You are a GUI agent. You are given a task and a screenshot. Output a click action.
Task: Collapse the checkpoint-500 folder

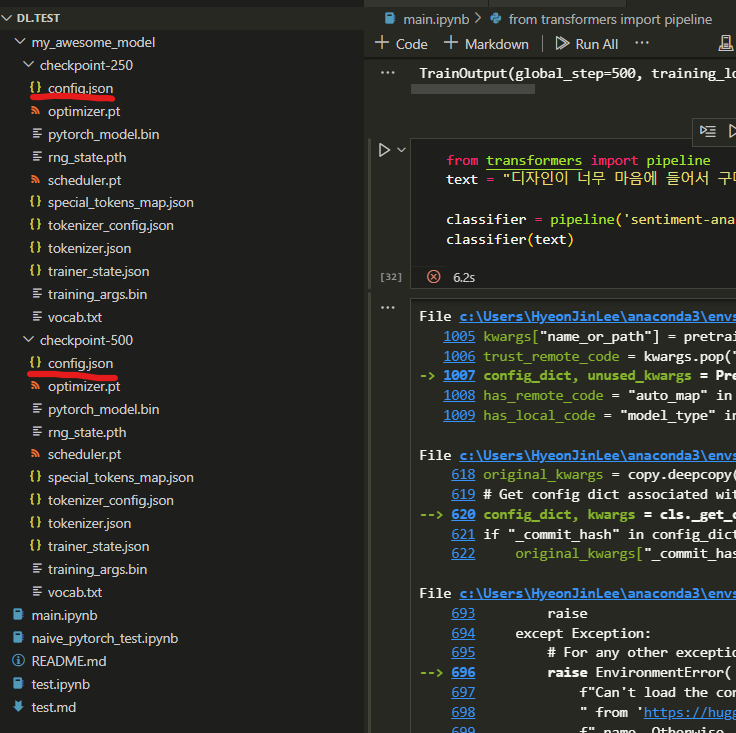(28, 340)
